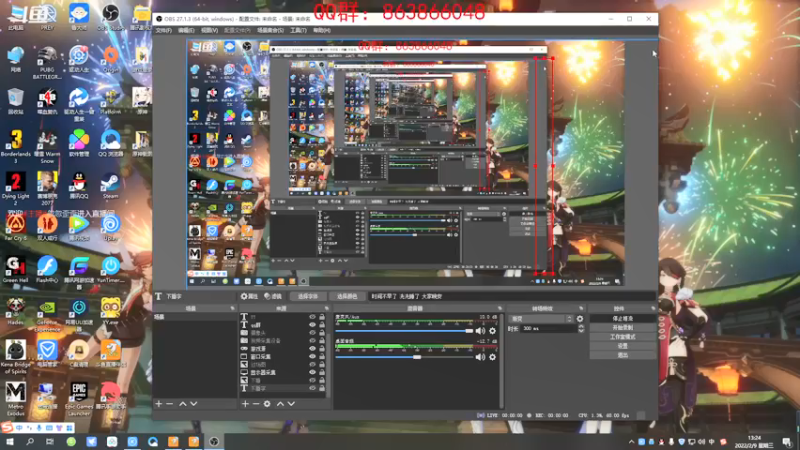The image size is (800, 450).
Task: Open Steam desktop shortcut
Action: [110, 186]
